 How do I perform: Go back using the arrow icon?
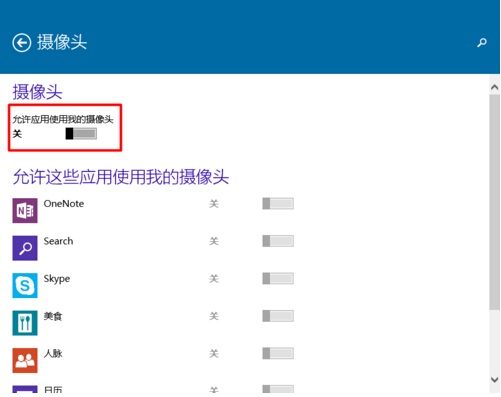pyautogui.click(x=22, y=43)
